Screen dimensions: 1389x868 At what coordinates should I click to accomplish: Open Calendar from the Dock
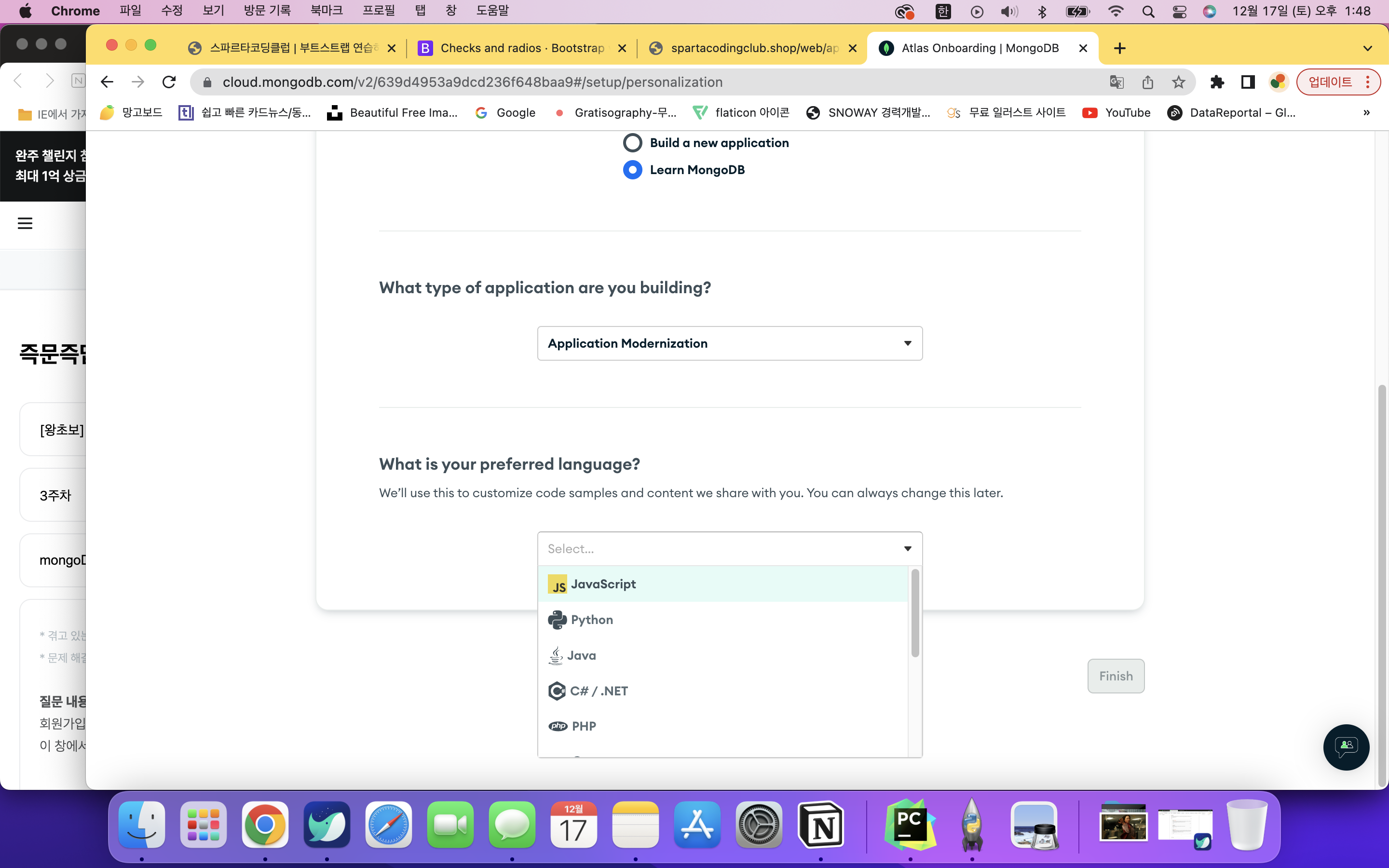click(574, 825)
